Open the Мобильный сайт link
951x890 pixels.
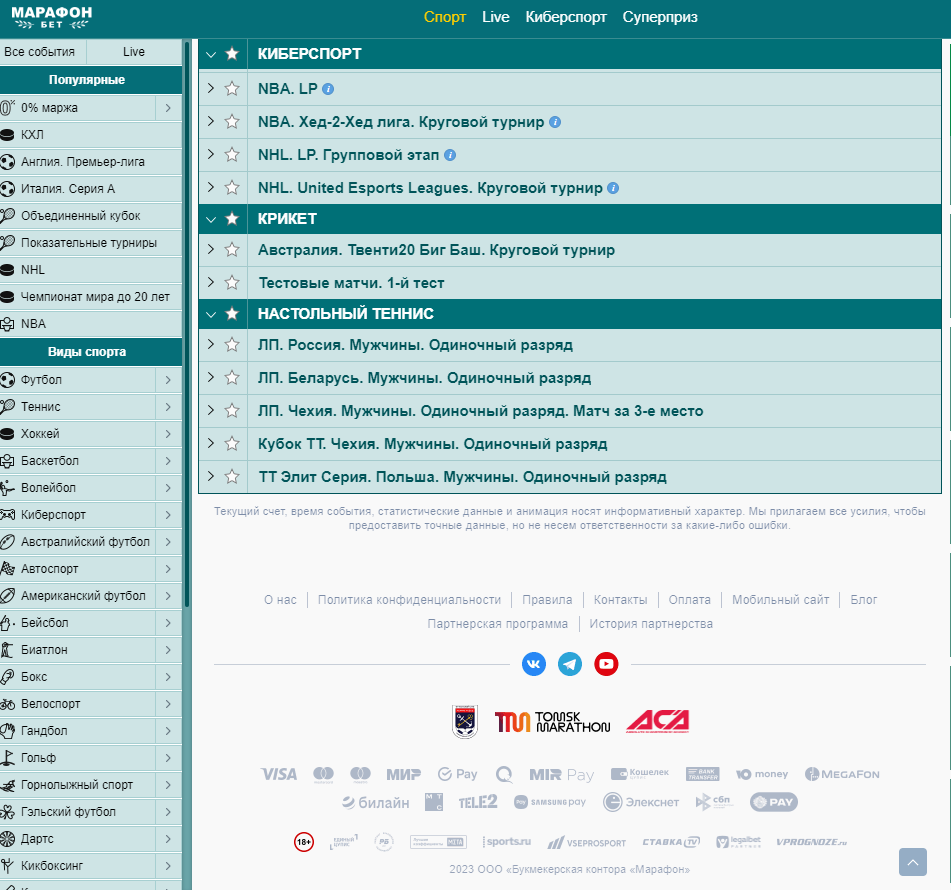pos(781,599)
